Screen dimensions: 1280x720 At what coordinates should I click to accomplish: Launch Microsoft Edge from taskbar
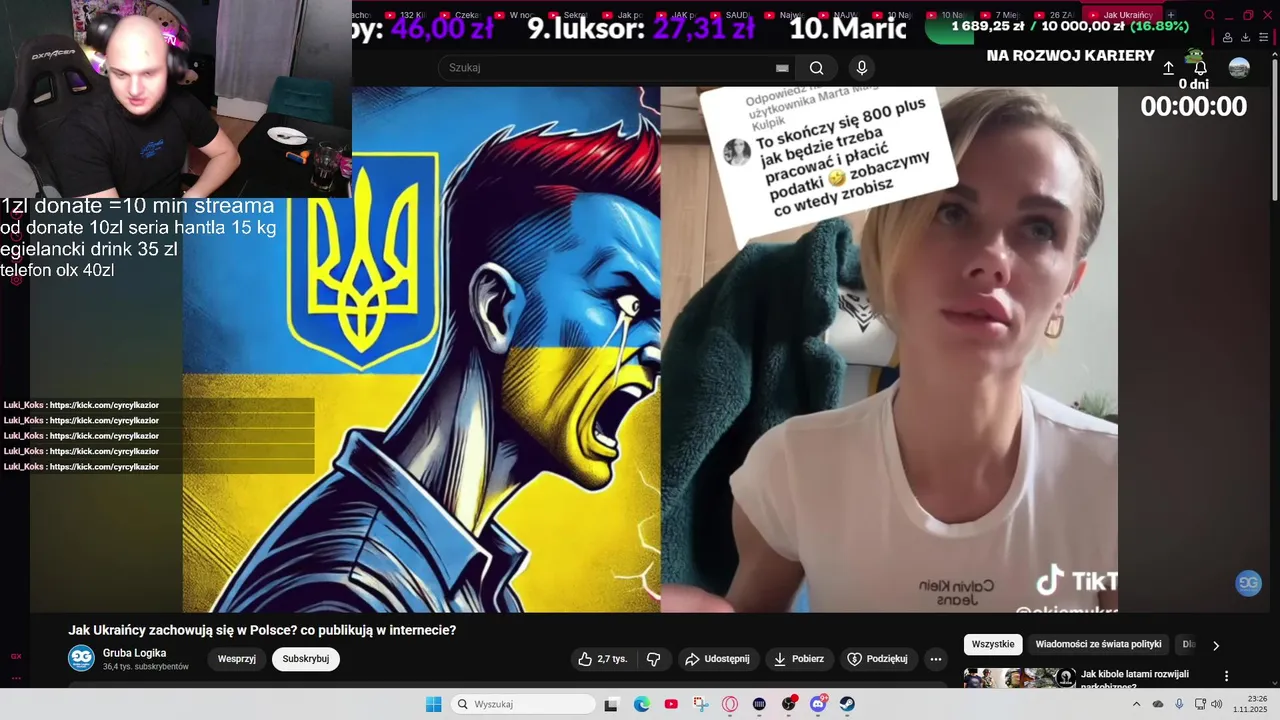tap(642, 704)
